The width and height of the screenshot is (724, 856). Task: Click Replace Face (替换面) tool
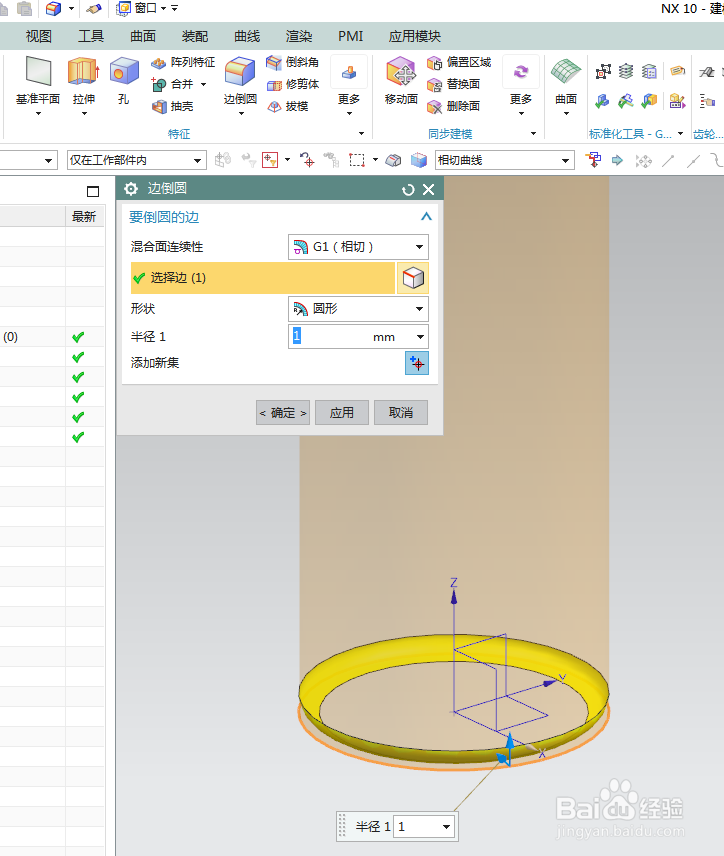[454, 85]
